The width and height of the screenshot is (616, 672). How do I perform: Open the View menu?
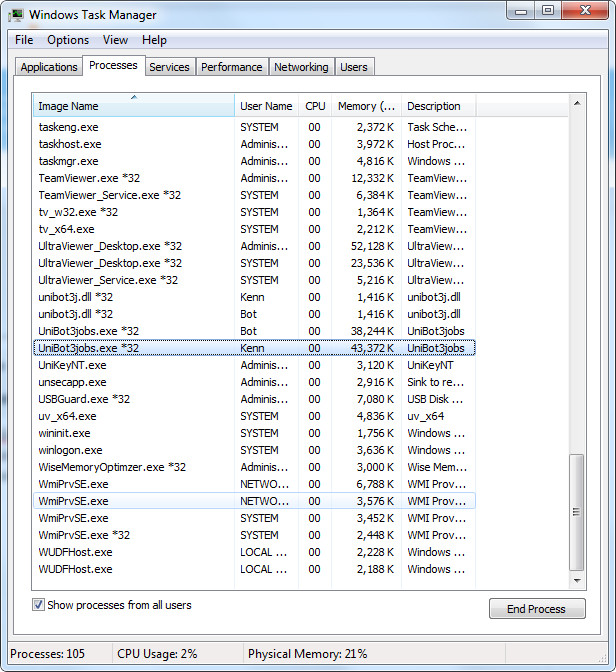pos(115,40)
